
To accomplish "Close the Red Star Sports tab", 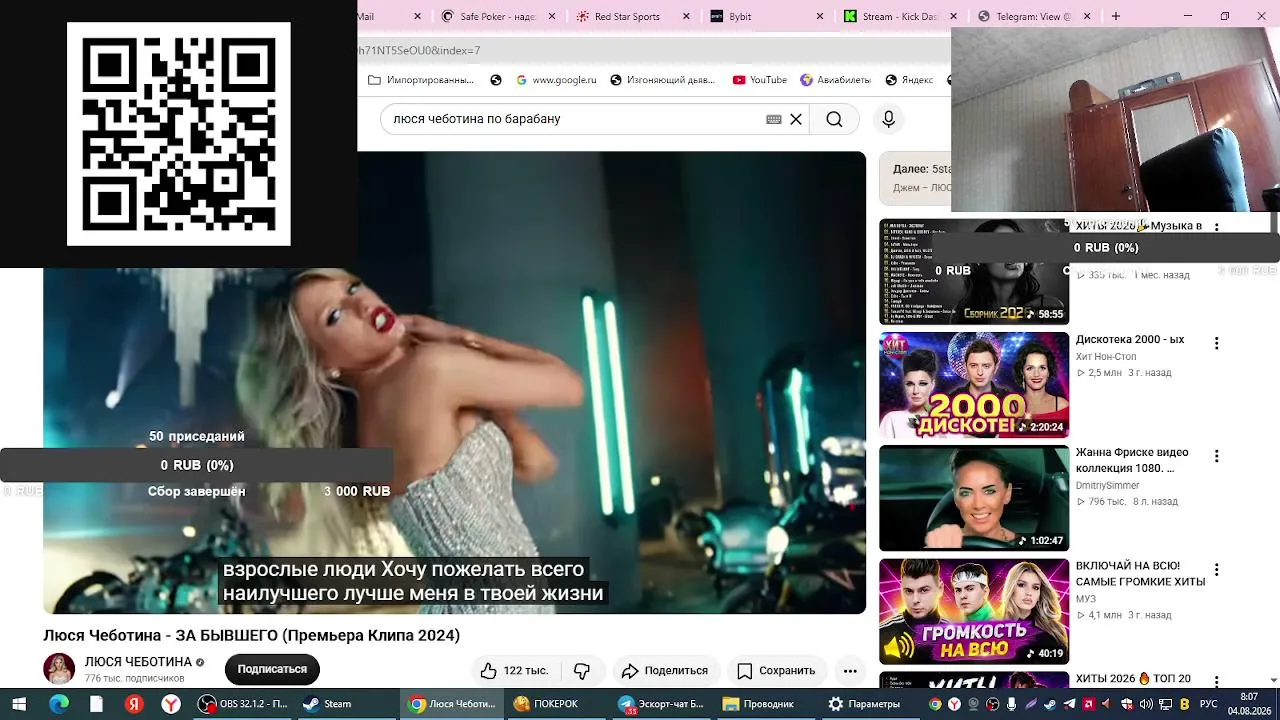I will pos(685,16).
